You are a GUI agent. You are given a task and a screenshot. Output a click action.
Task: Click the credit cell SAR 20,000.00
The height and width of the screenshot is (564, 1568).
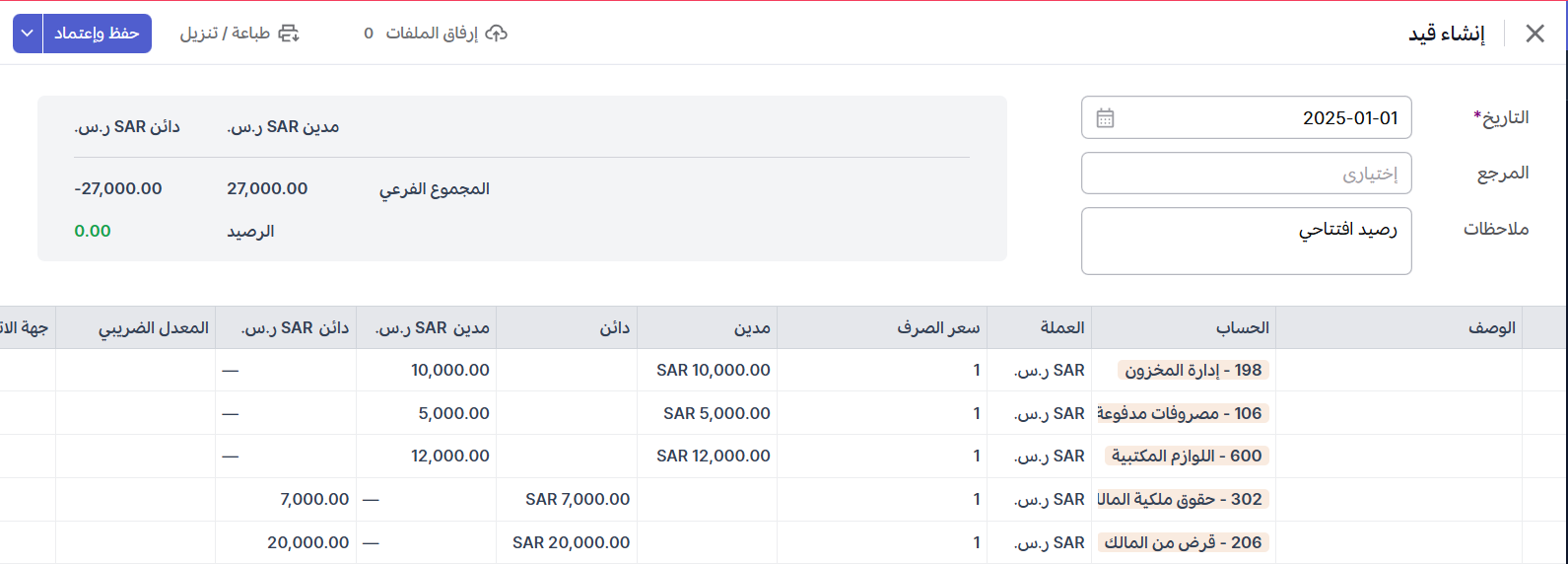(x=572, y=543)
